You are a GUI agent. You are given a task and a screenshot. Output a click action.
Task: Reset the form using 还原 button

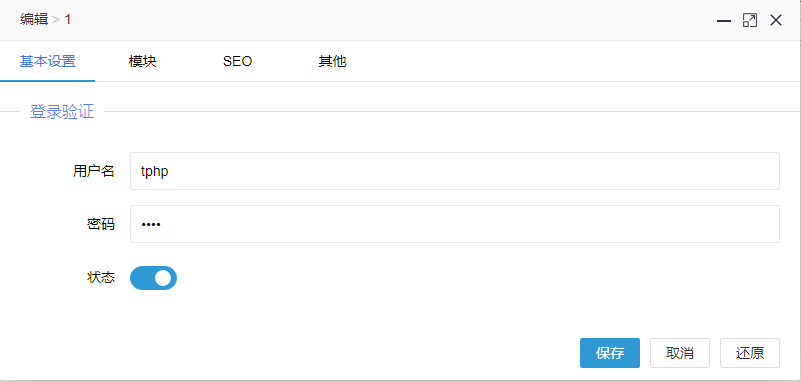pos(750,353)
